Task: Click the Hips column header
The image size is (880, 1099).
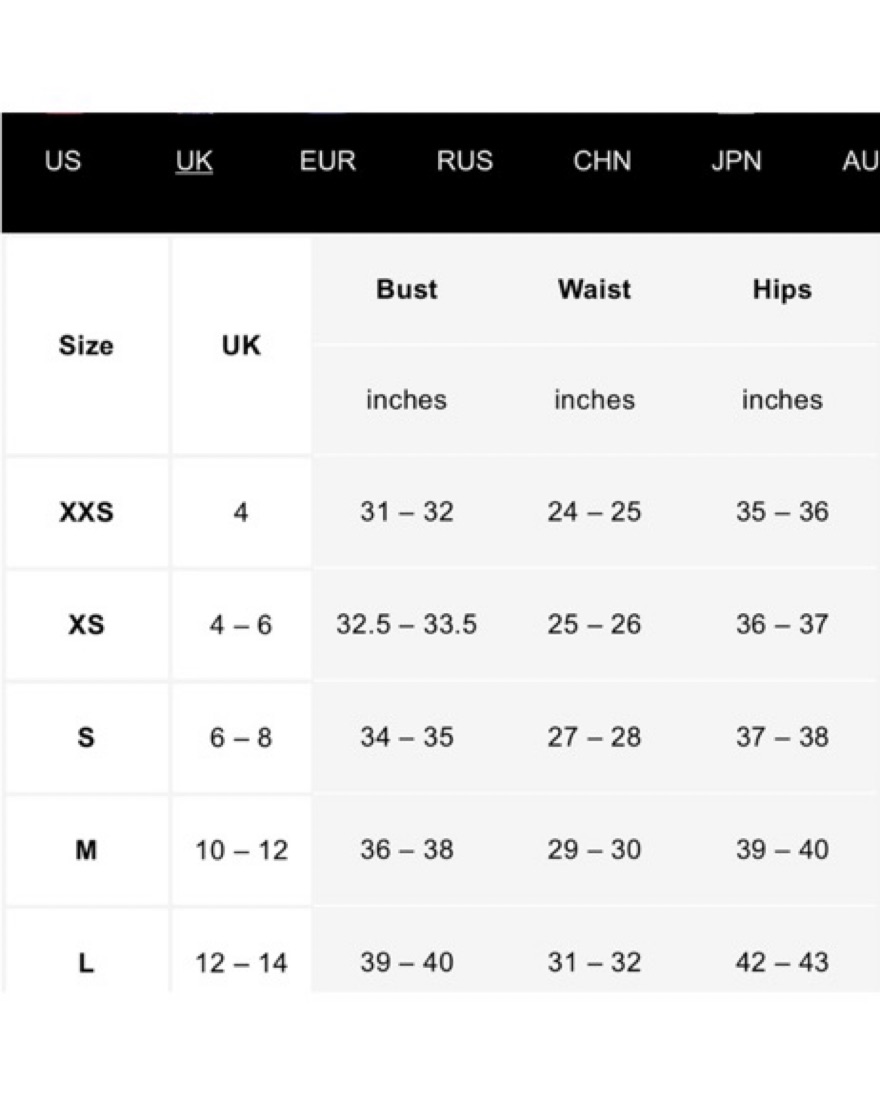Action: [x=782, y=289]
